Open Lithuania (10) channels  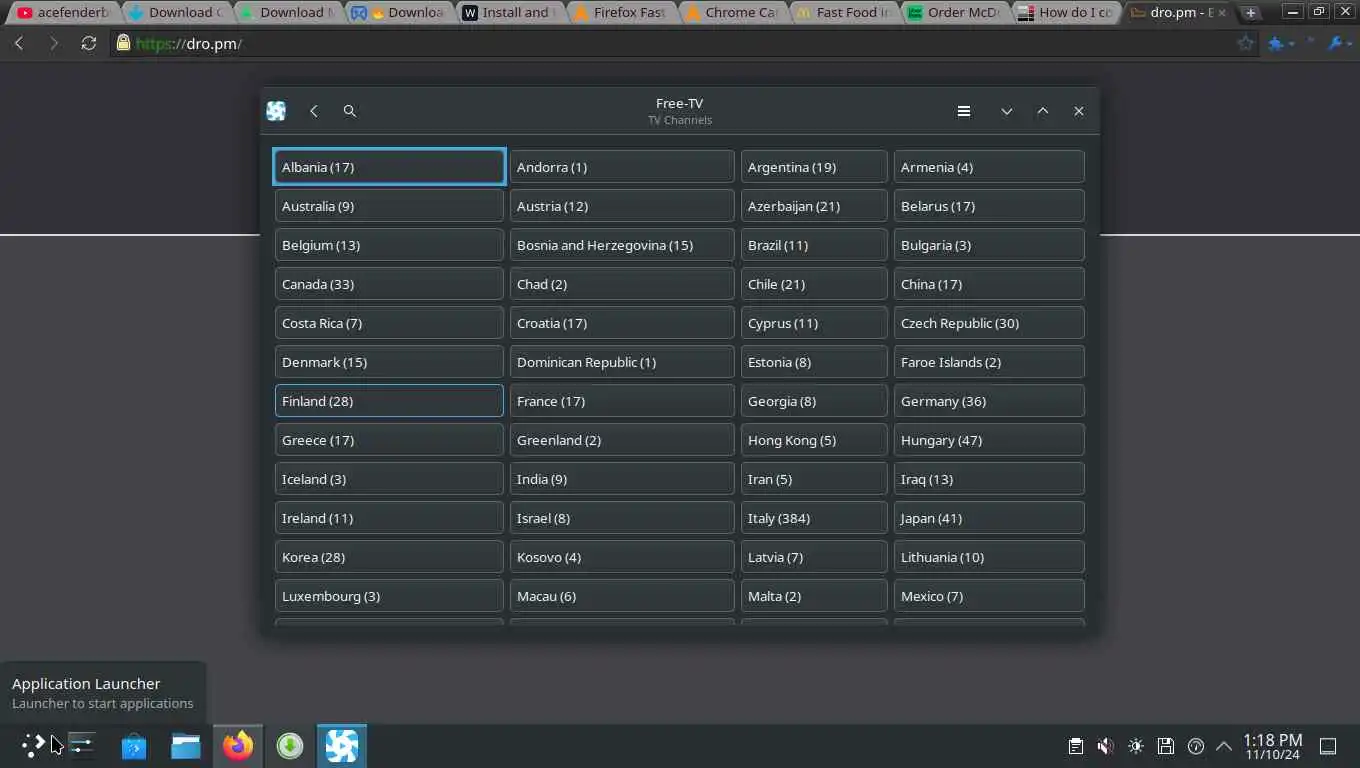[989, 557]
